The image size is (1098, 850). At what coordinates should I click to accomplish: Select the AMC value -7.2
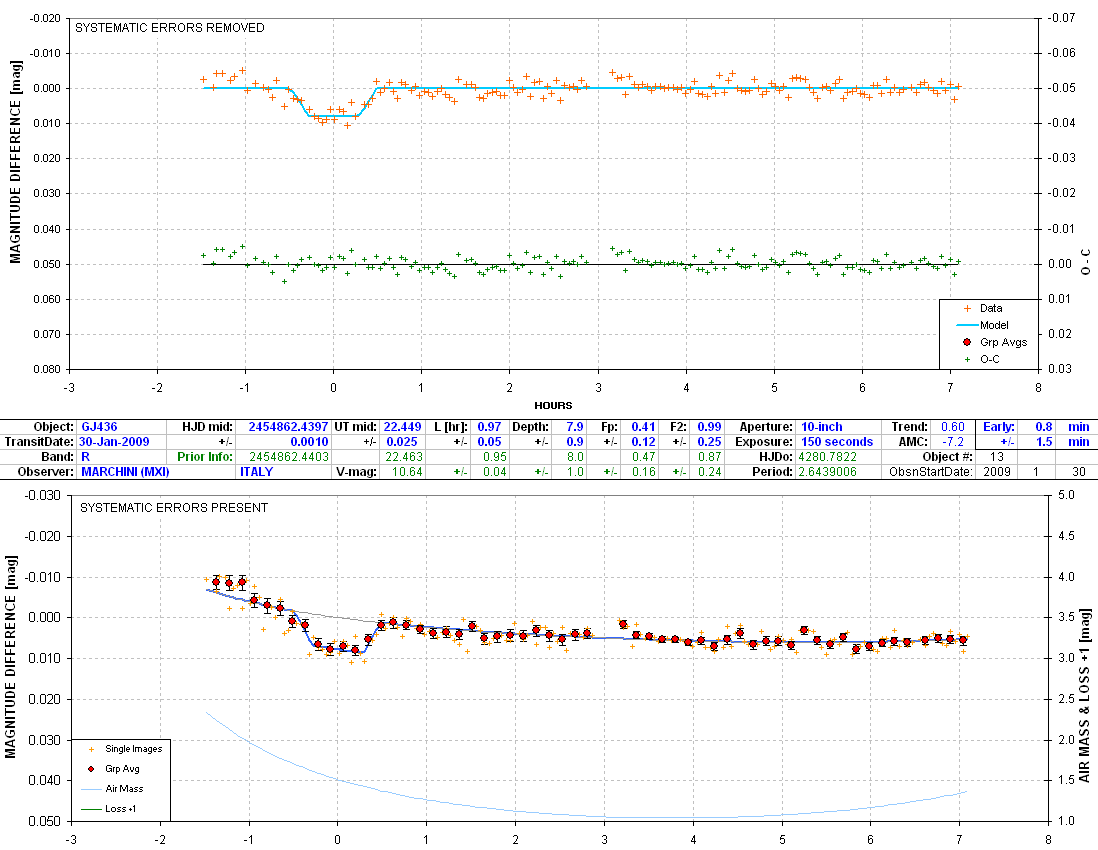(953, 442)
